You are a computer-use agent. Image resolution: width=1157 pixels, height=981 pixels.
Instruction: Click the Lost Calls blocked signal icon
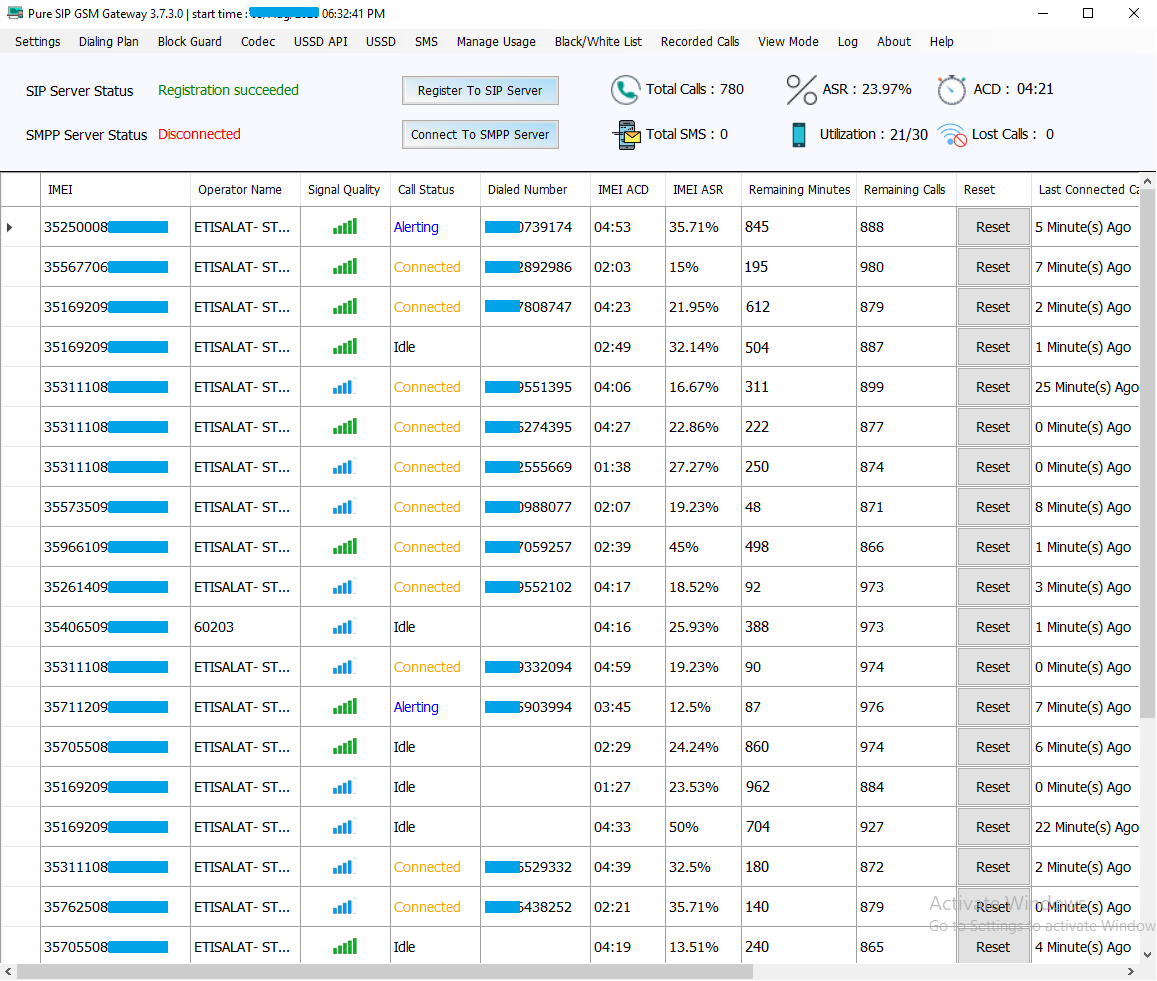952,135
